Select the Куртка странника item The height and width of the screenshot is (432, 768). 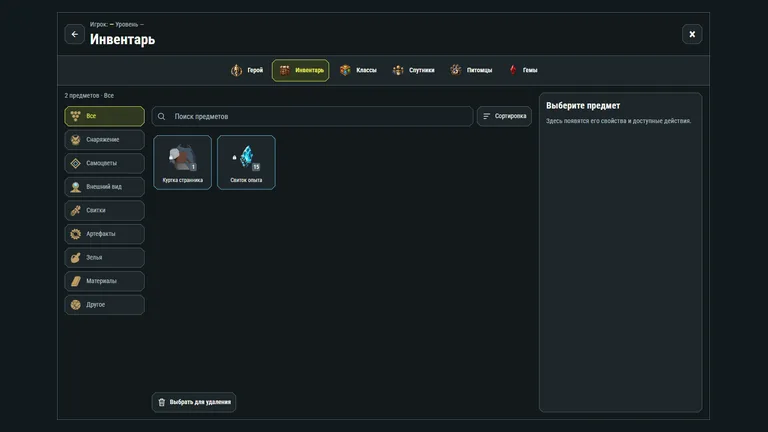pos(183,162)
